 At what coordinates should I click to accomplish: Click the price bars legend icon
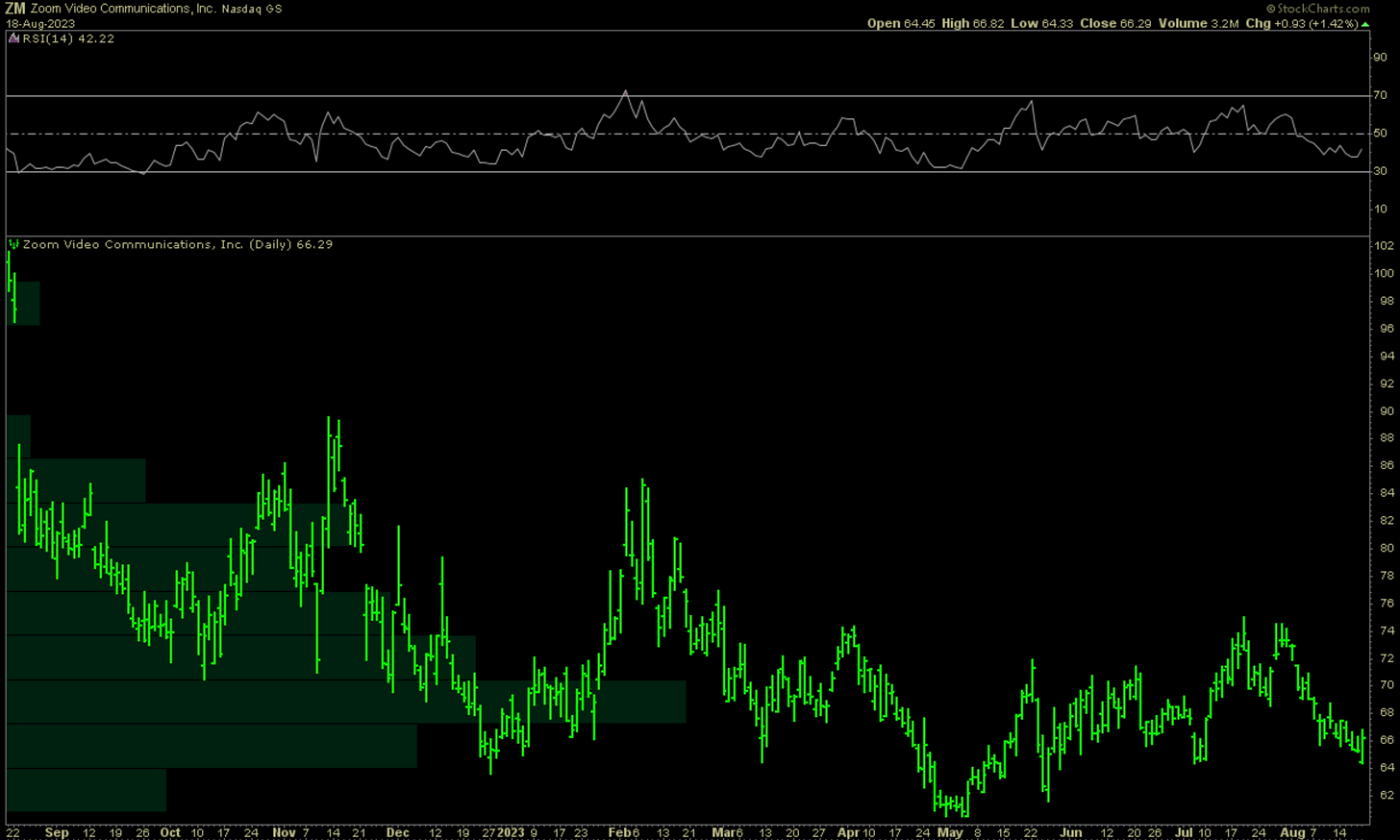[14, 244]
